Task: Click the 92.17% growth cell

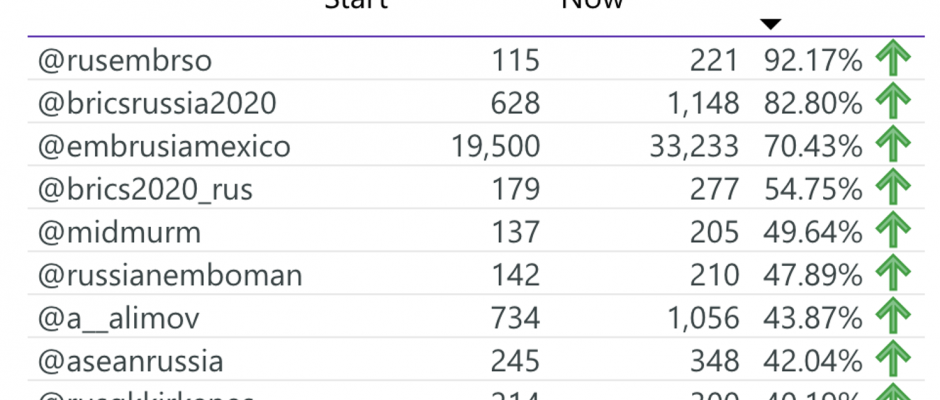Action: click(813, 61)
